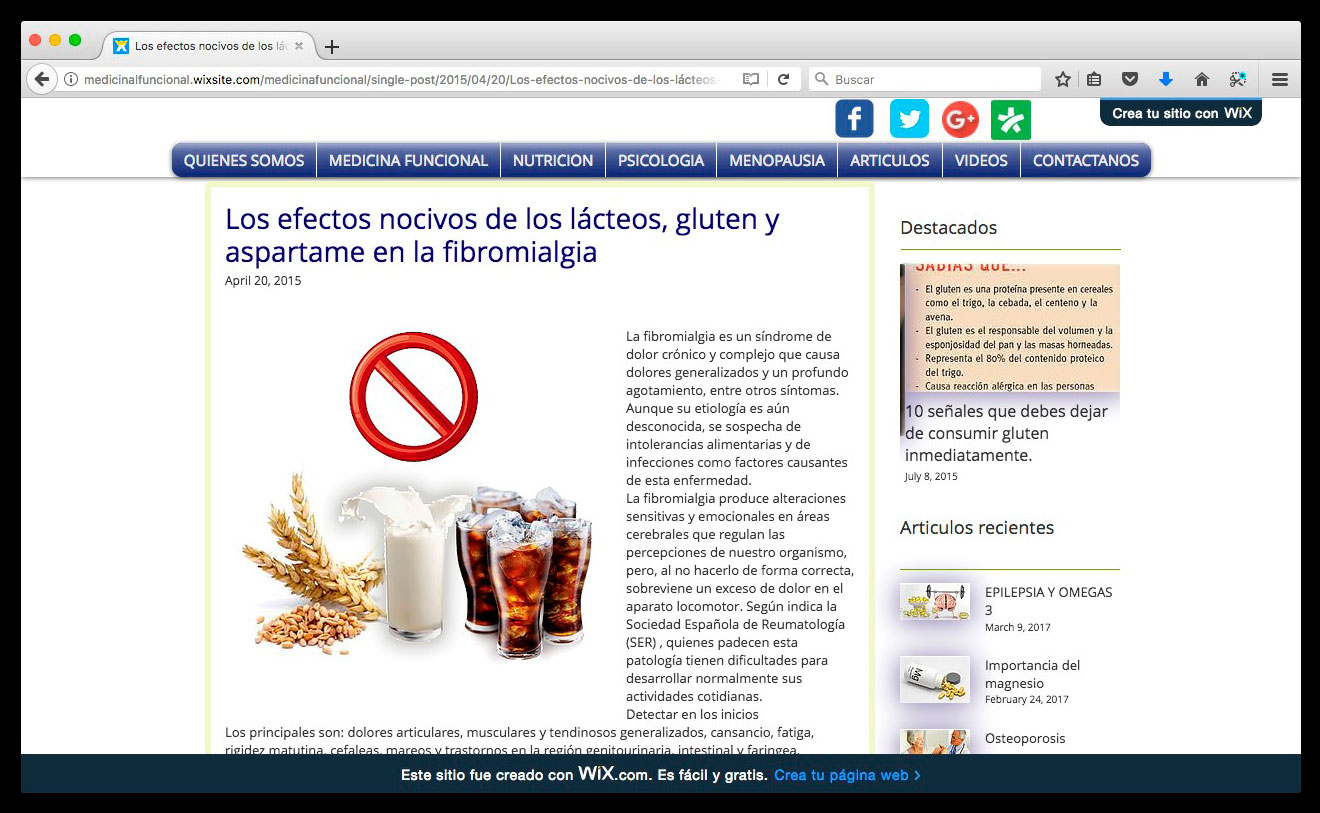
Task: Open the MEDICINA FUNCIONAL menu item
Action: (x=408, y=160)
